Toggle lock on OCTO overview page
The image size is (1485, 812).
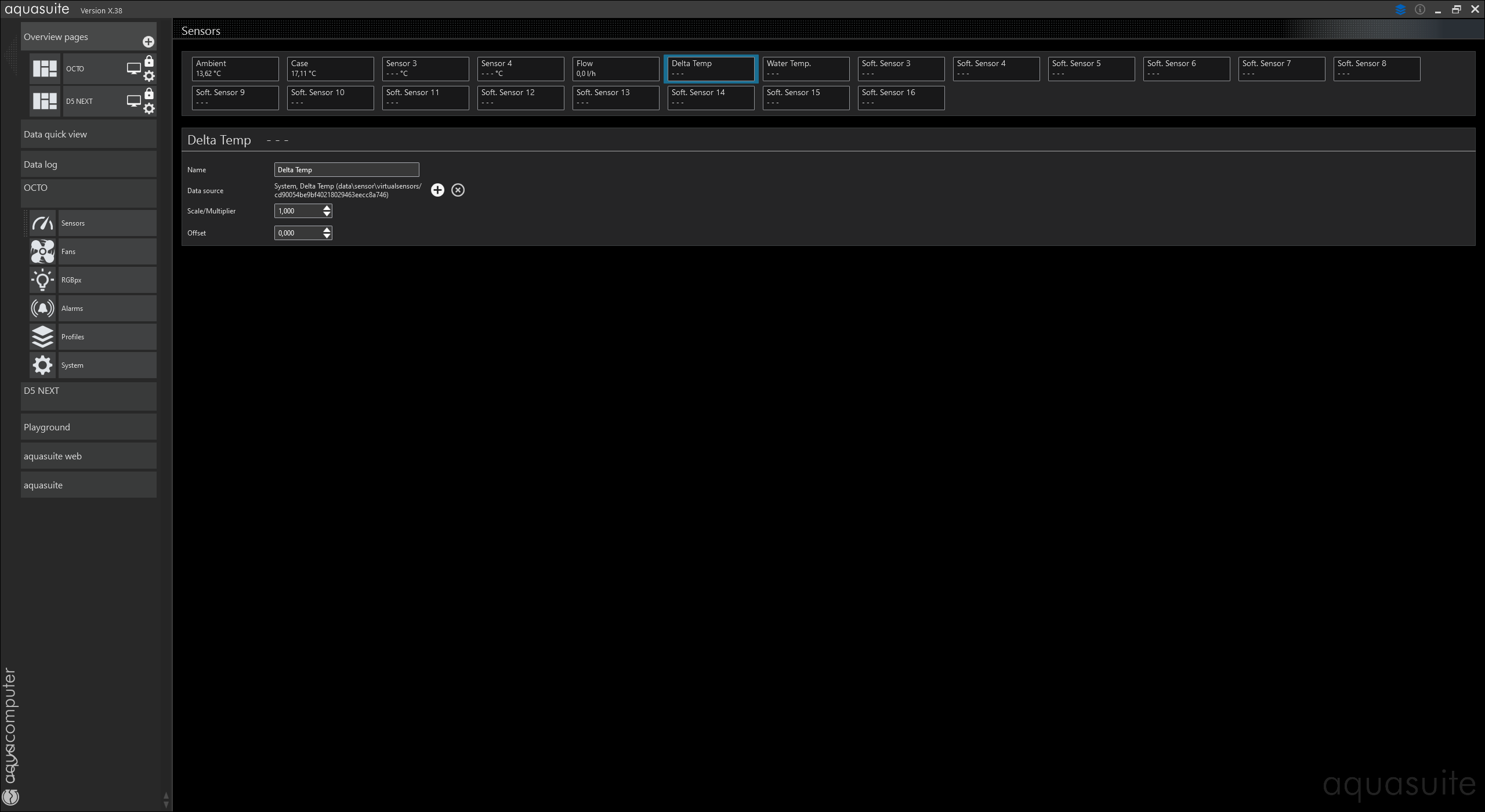(x=149, y=61)
